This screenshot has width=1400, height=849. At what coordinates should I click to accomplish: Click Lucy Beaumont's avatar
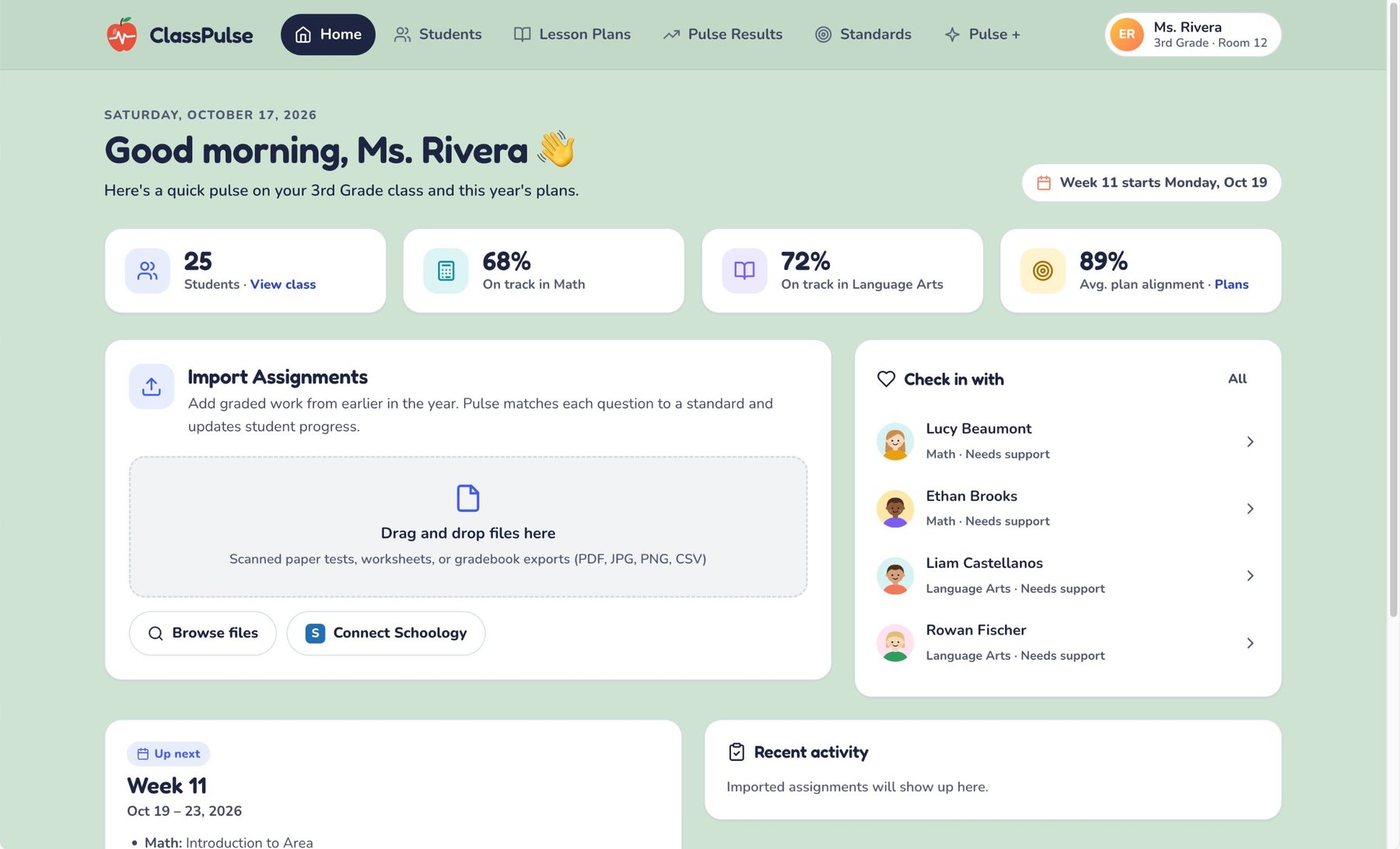coord(895,441)
